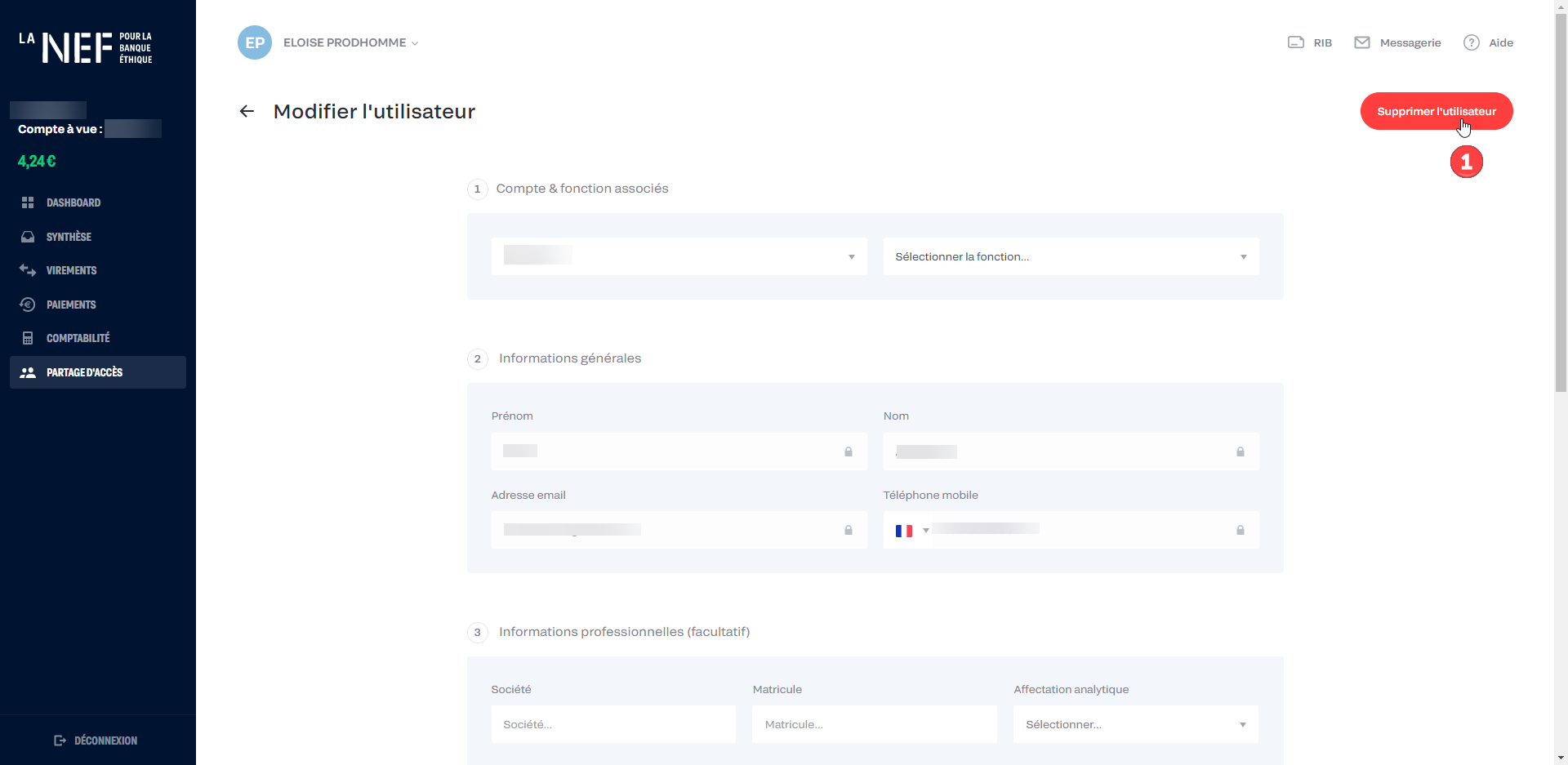The width and height of the screenshot is (1568, 765).
Task: Open the Affectation analytique dropdown
Action: pyautogui.click(x=1135, y=724)
